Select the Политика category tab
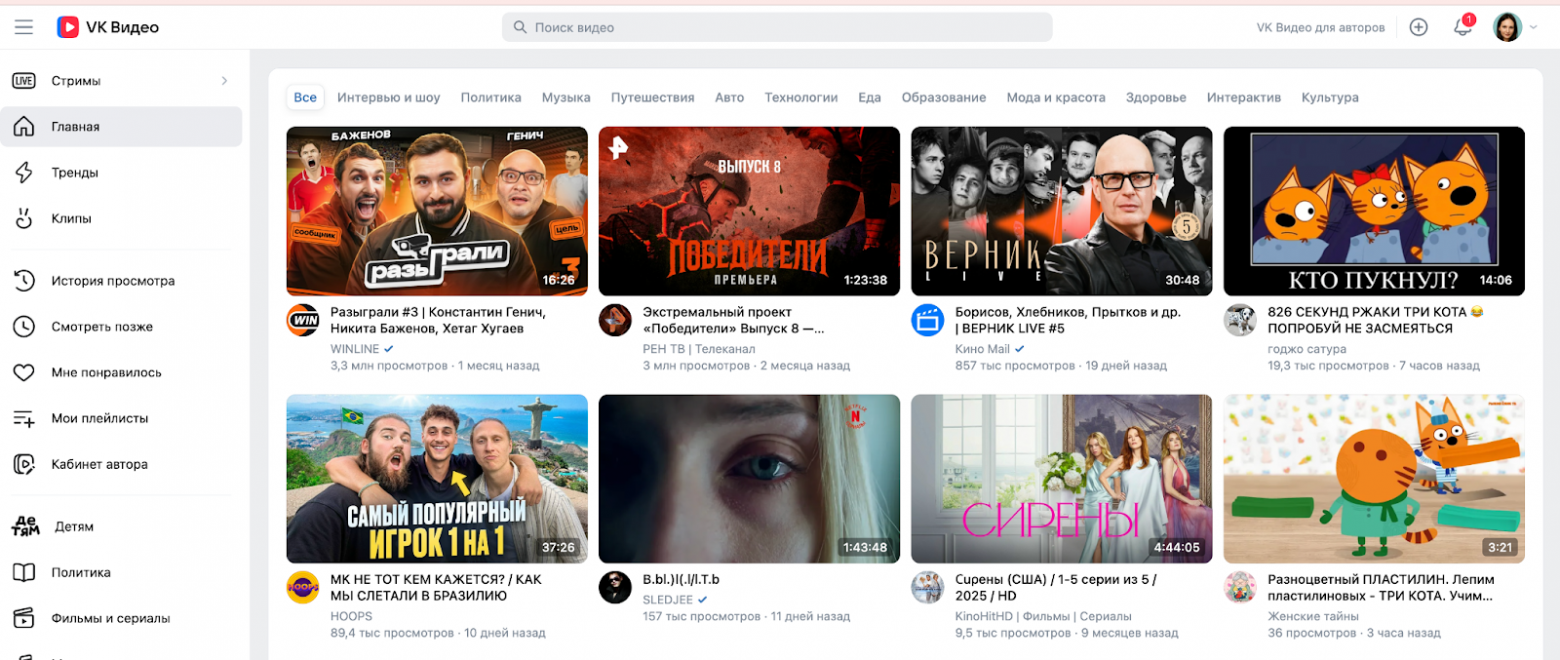The width and height of the screenshot is (1560, 660). (491, 97)
